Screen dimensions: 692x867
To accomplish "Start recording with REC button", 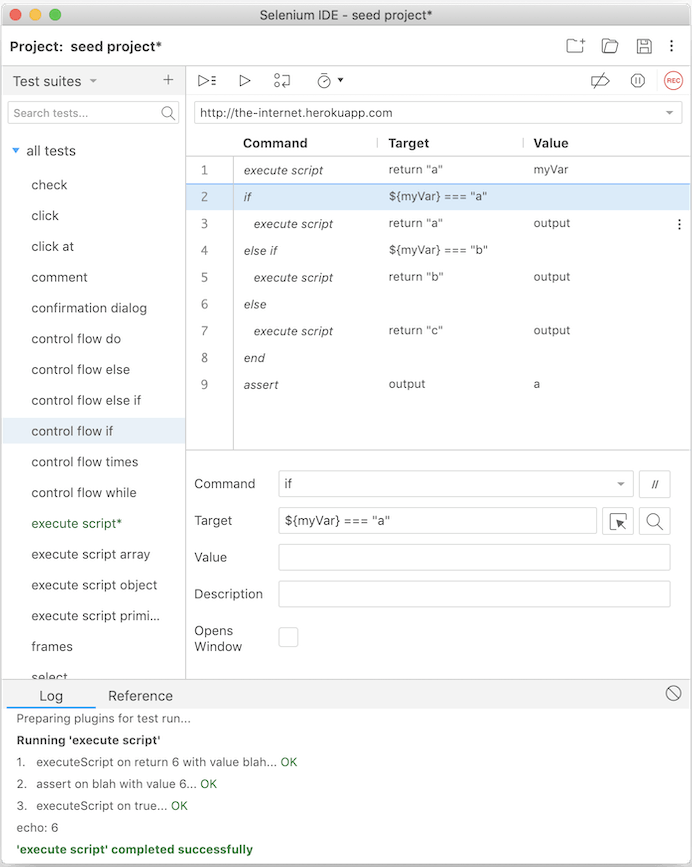I will [x=673, y=81].
